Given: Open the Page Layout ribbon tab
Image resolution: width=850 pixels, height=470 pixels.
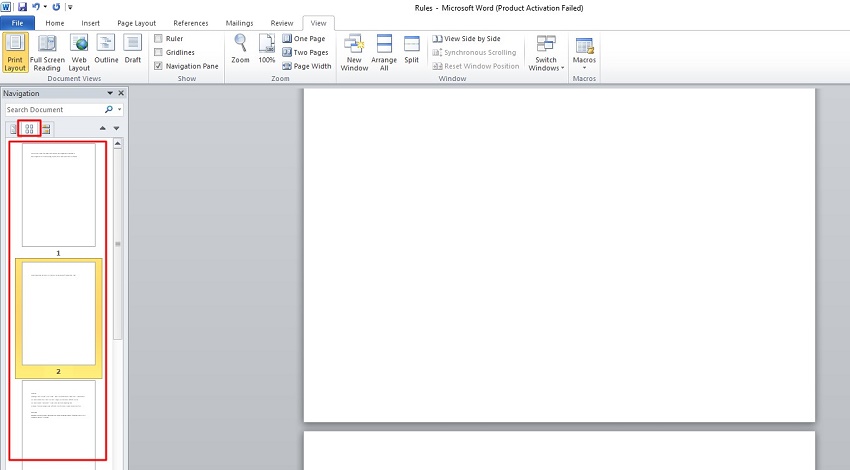Looking at the screenshot, I should [136, 23].
